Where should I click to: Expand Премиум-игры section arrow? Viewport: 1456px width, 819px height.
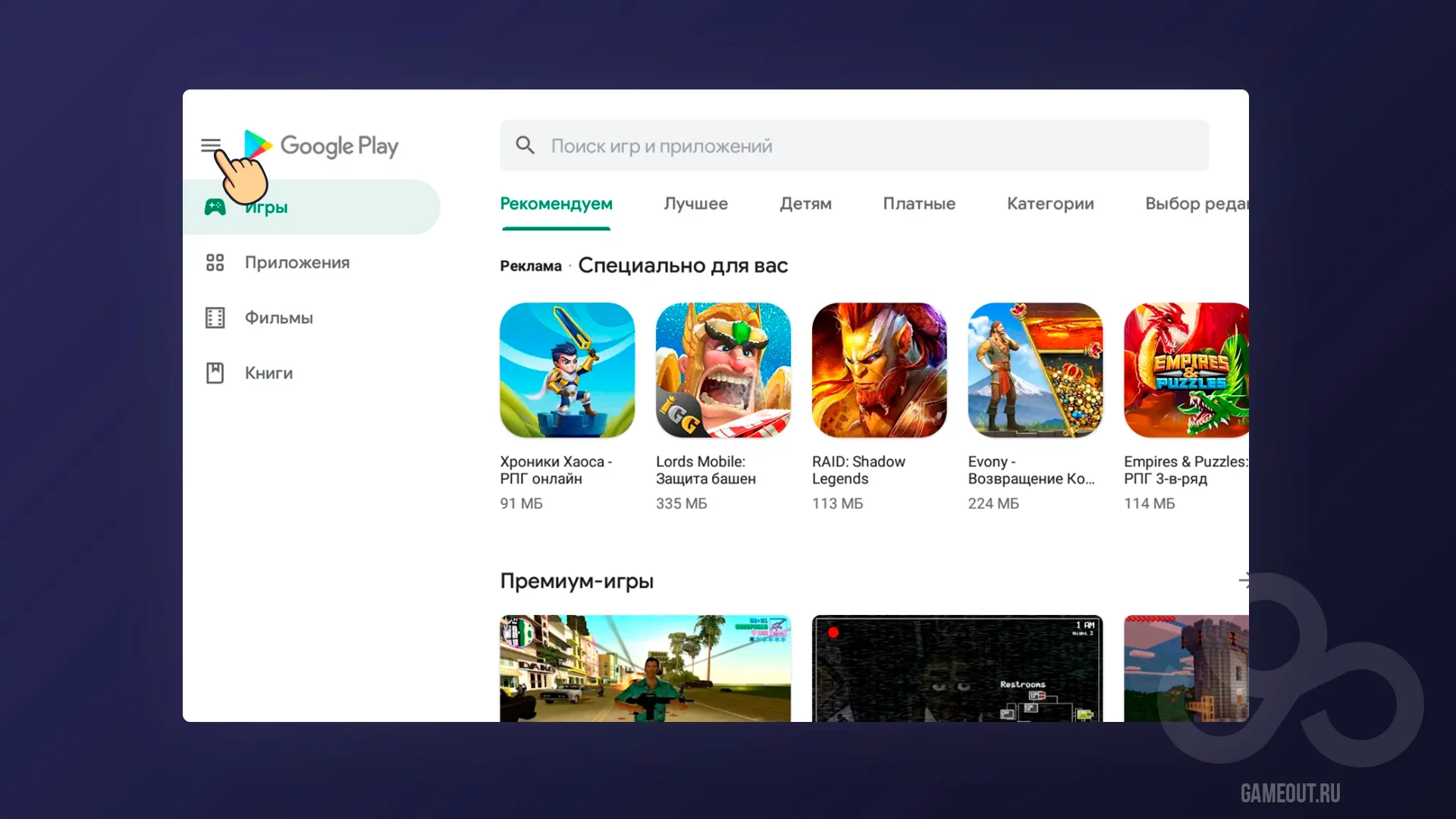1243,581
